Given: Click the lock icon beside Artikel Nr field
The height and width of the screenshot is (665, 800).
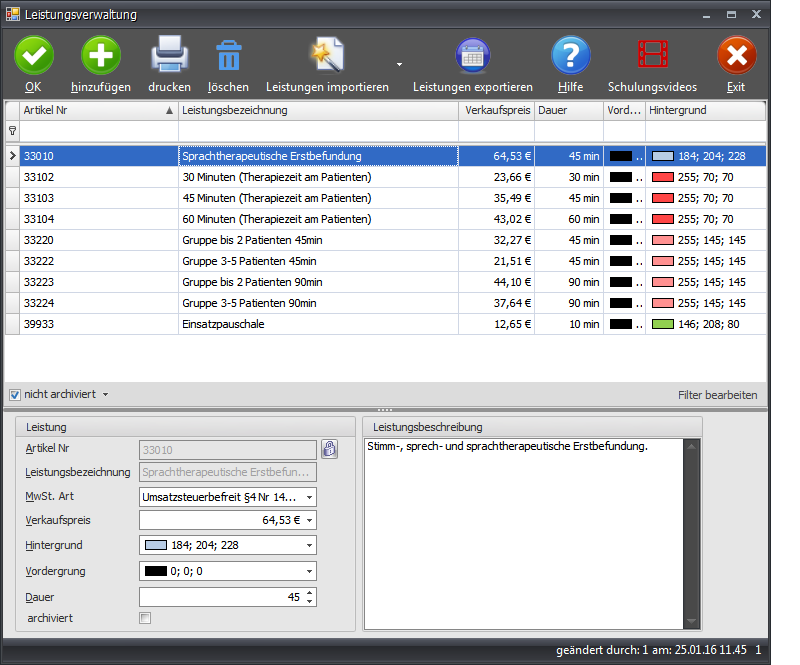Looking at the screenshot, I should tap(330, 449).
